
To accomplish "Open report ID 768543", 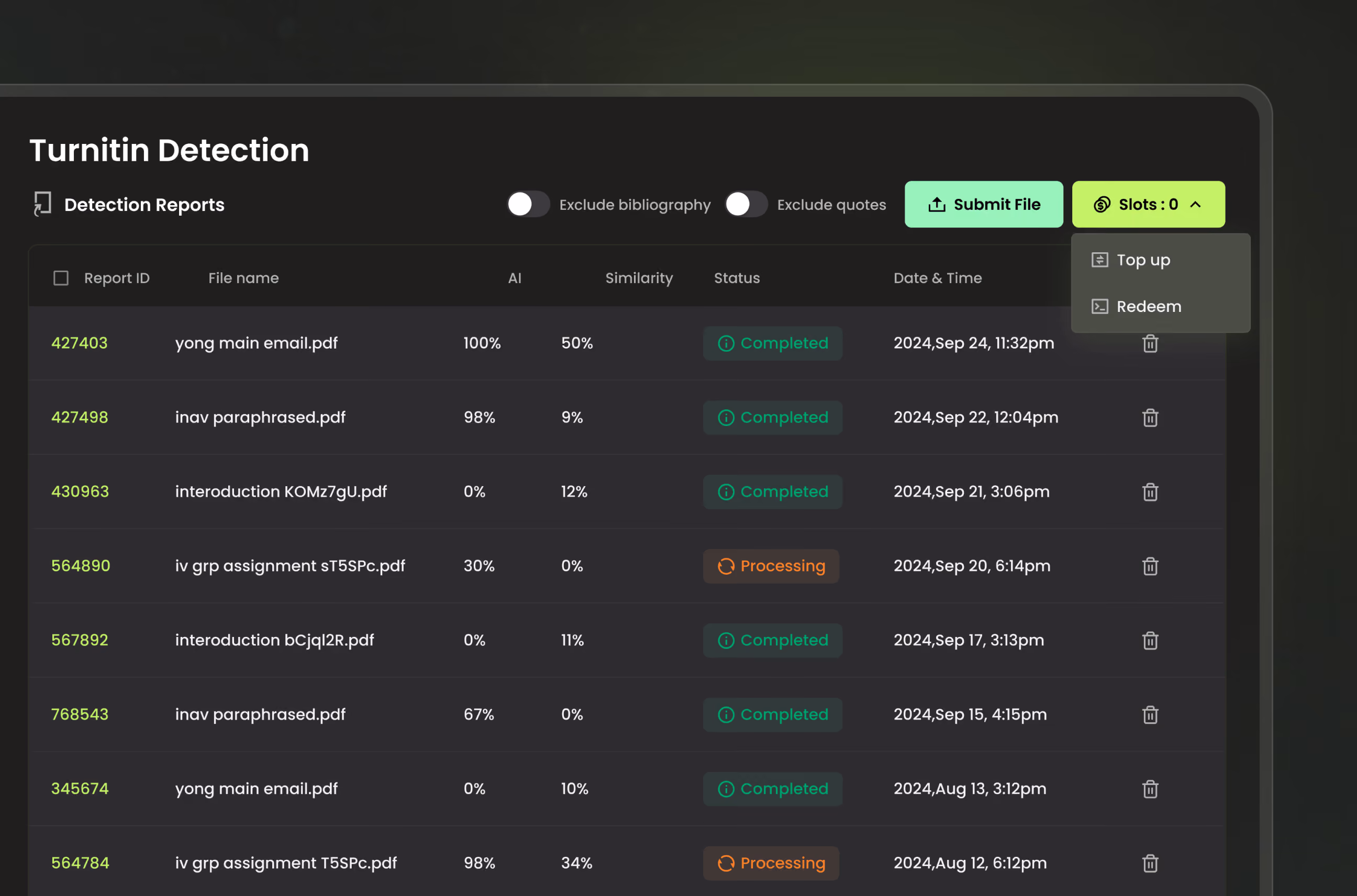I will [x=80, y=714].
